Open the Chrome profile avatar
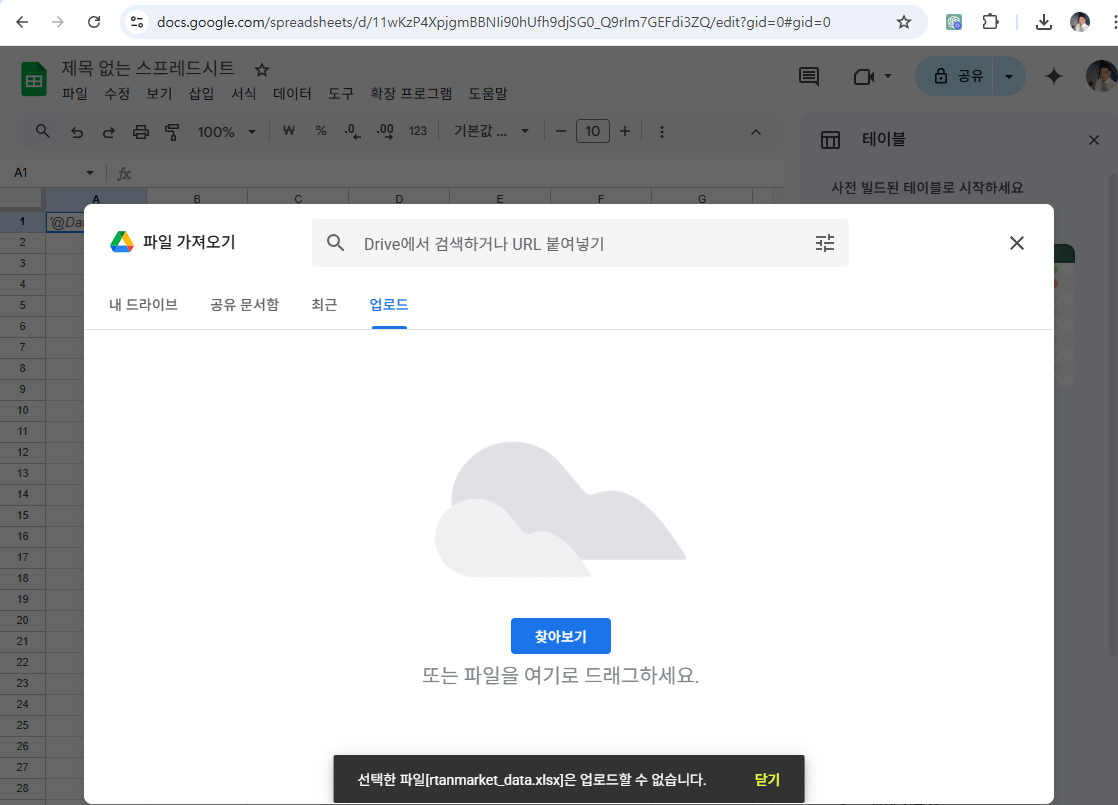Image resolution: width=1118 pixels, height=805 pixels. [1080, 22]
